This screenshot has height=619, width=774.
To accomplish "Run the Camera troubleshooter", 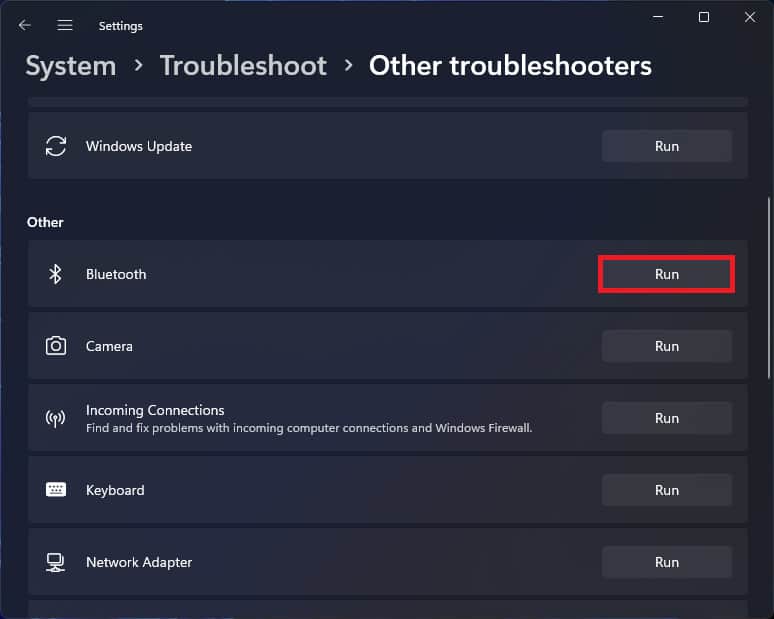I will (x=666, y=346).
